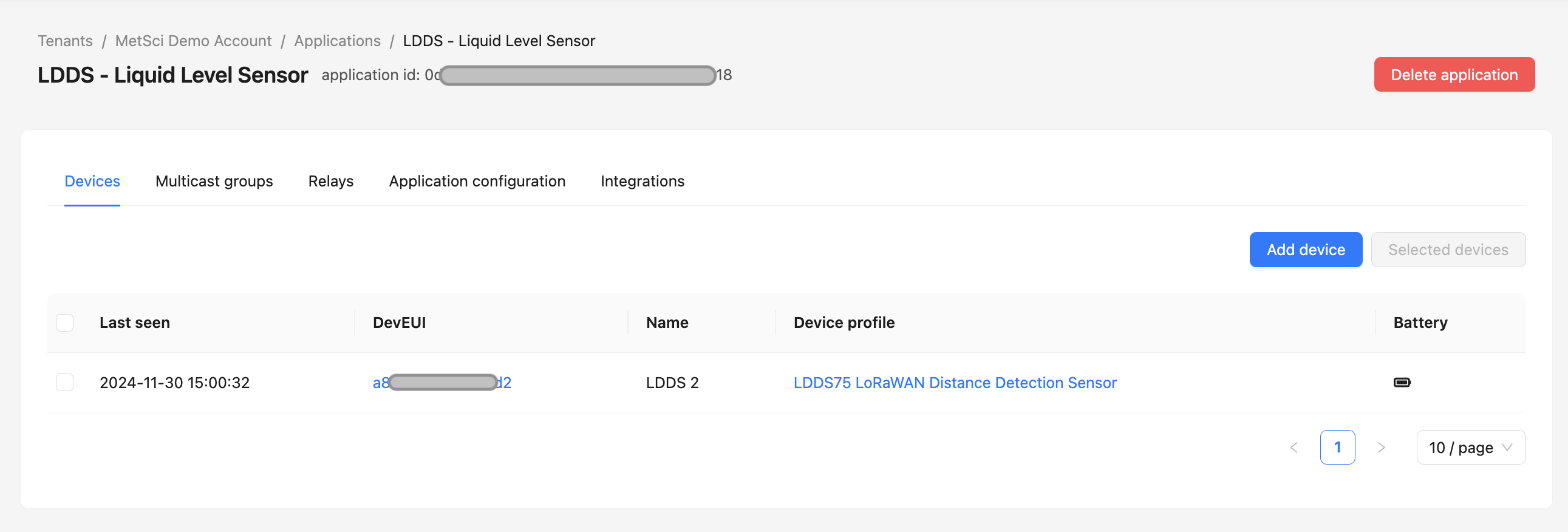The height and width of the screenshot is (532, 1568).
Task: Open the Multicast groups tab
Action: coord(214,182)
